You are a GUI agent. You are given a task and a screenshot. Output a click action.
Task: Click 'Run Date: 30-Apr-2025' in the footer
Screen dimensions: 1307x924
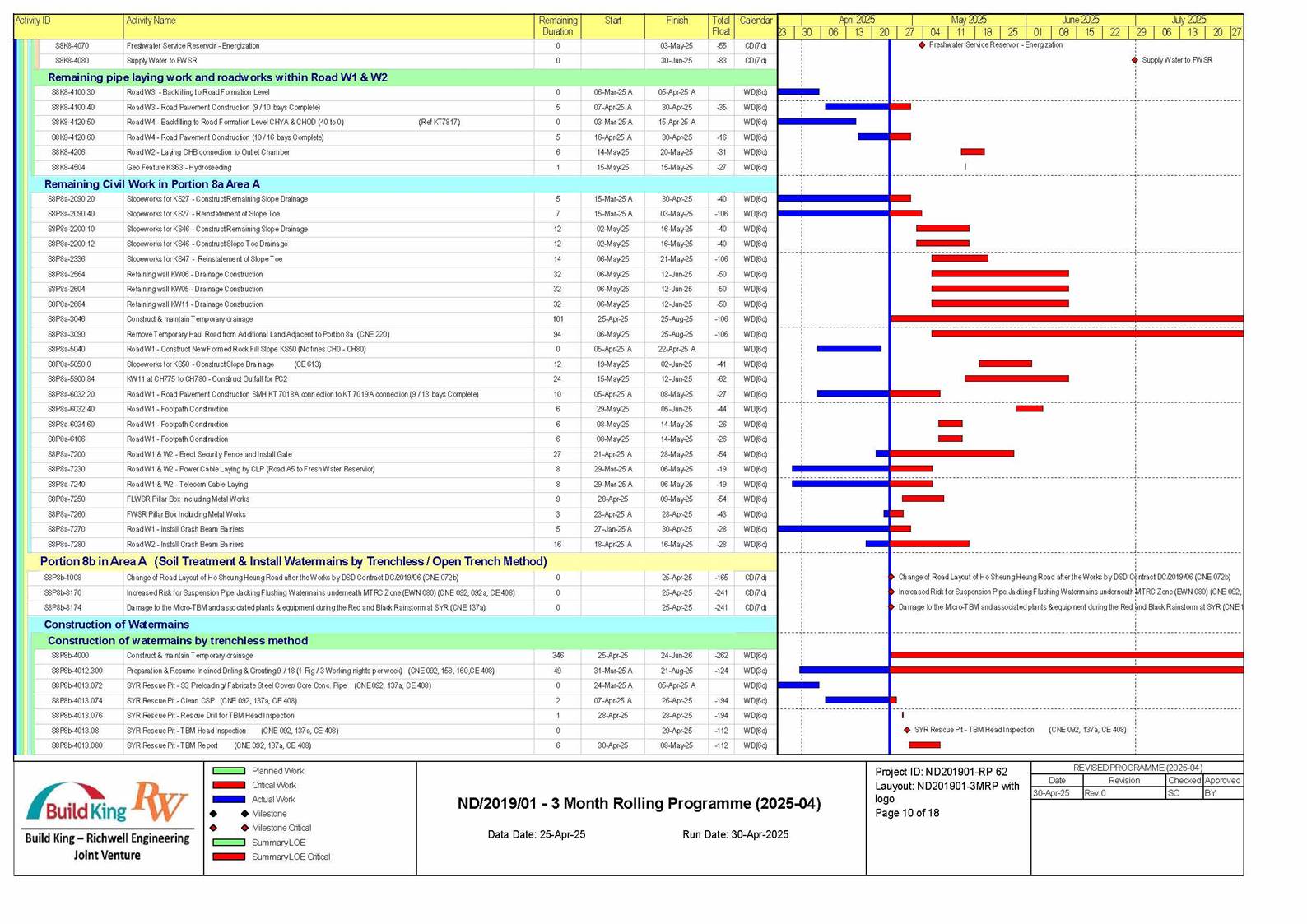(x=735, y=834)
